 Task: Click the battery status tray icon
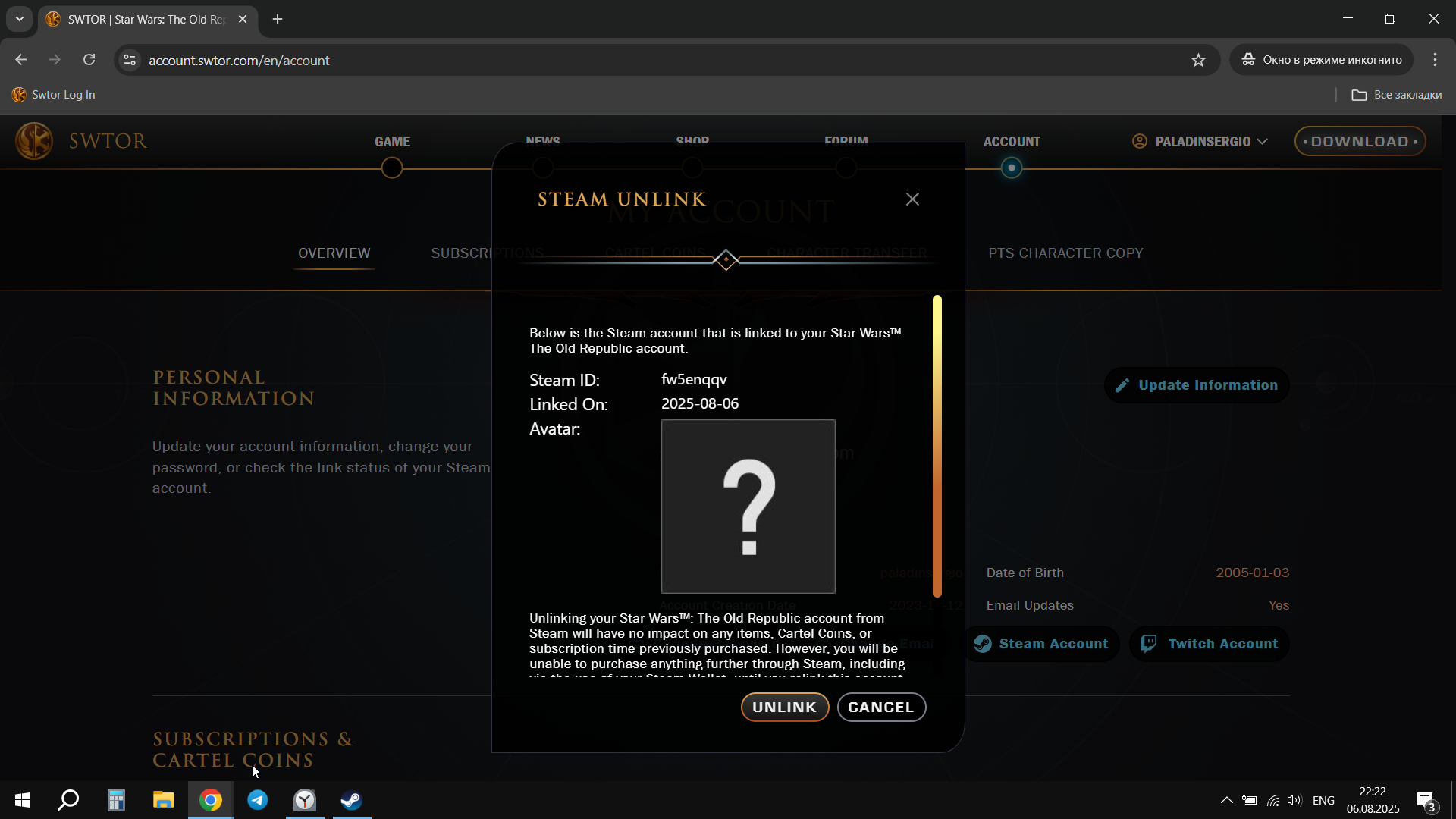tap(1250, 800)
